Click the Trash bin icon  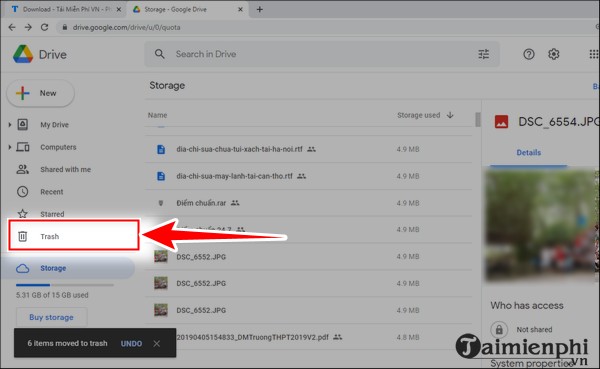(23, 236)
